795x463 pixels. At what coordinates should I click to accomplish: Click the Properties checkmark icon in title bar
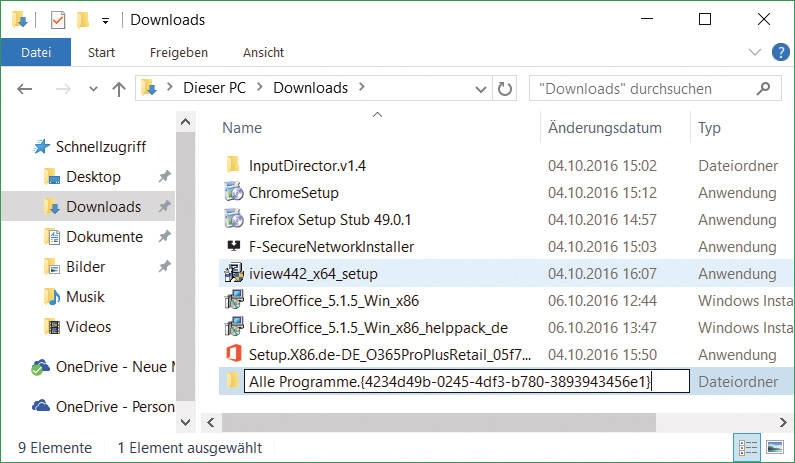click(58, 20)
